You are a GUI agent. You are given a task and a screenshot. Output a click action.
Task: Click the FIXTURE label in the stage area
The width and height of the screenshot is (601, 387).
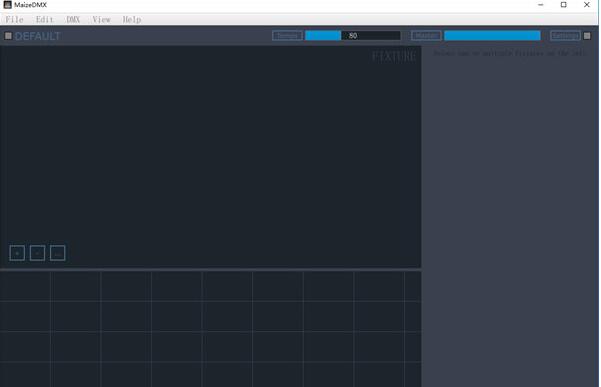click(x=394, y=57)
